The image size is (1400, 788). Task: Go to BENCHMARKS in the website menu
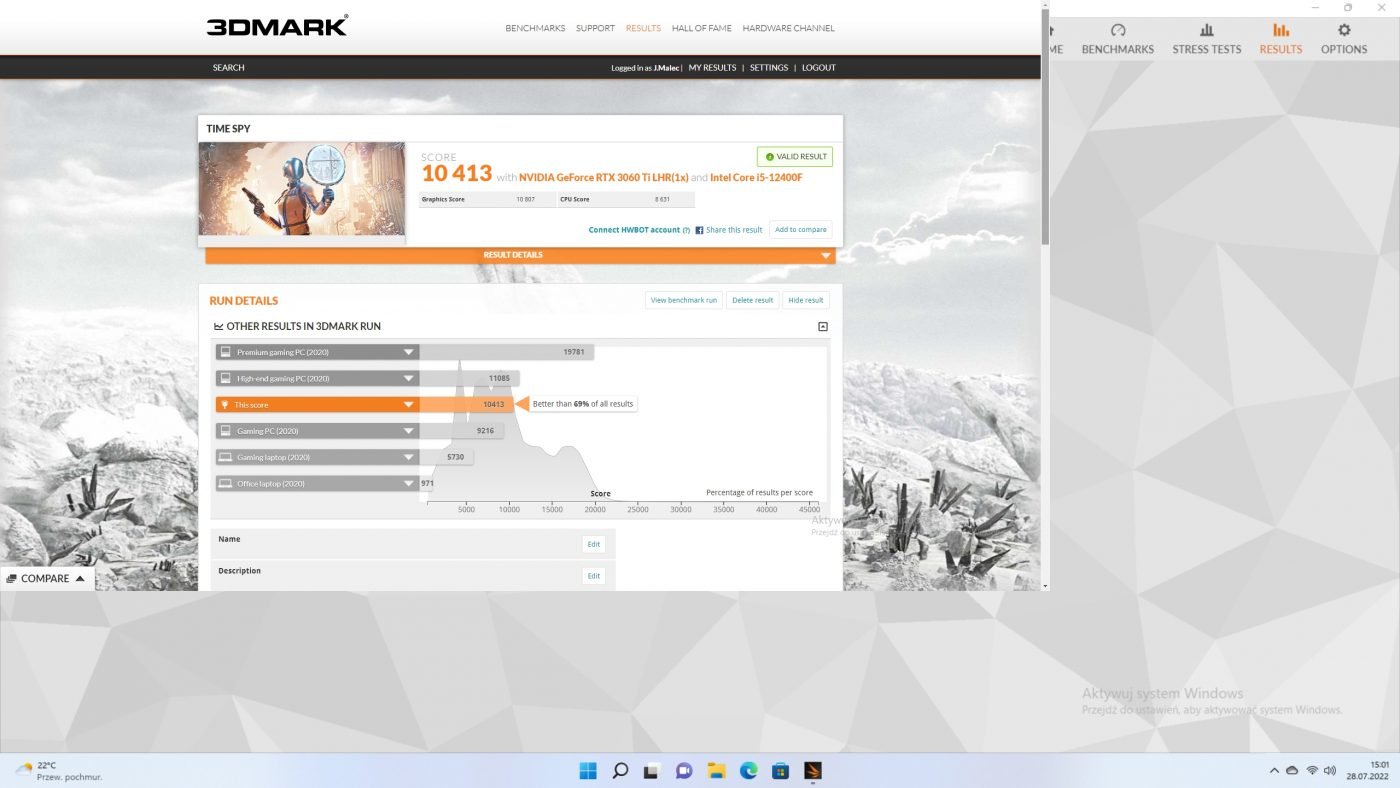click(535, 28)
